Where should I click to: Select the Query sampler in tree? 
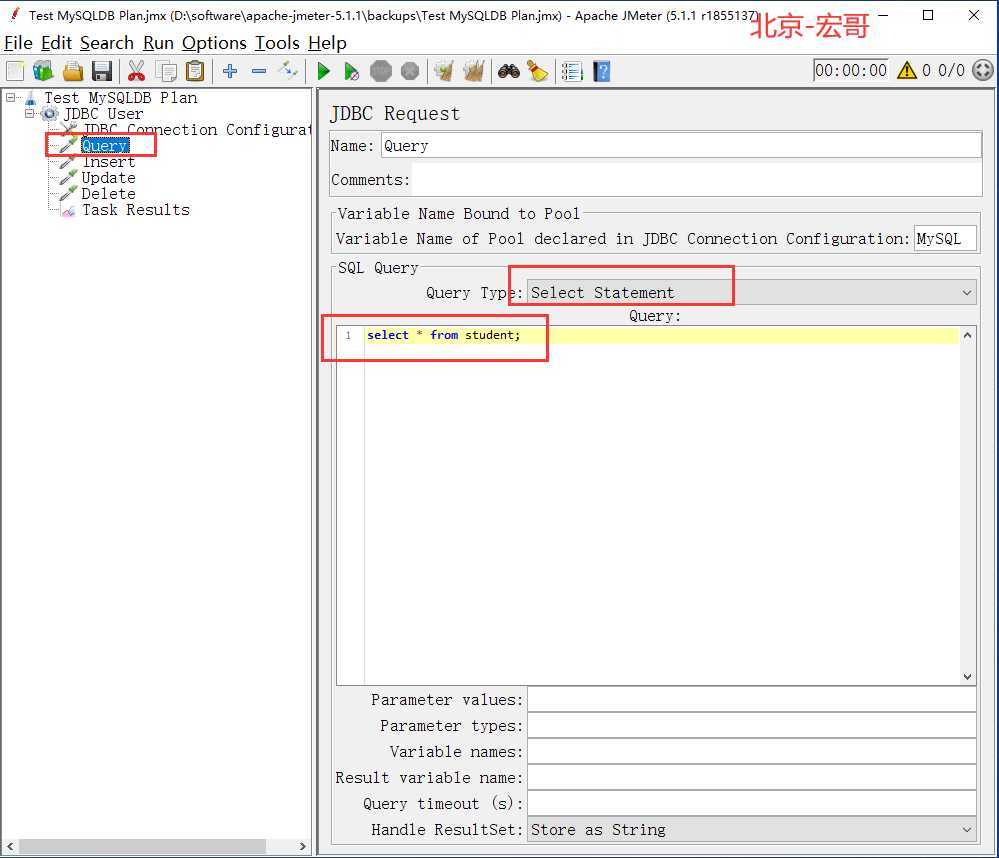[x=105, y=146]
